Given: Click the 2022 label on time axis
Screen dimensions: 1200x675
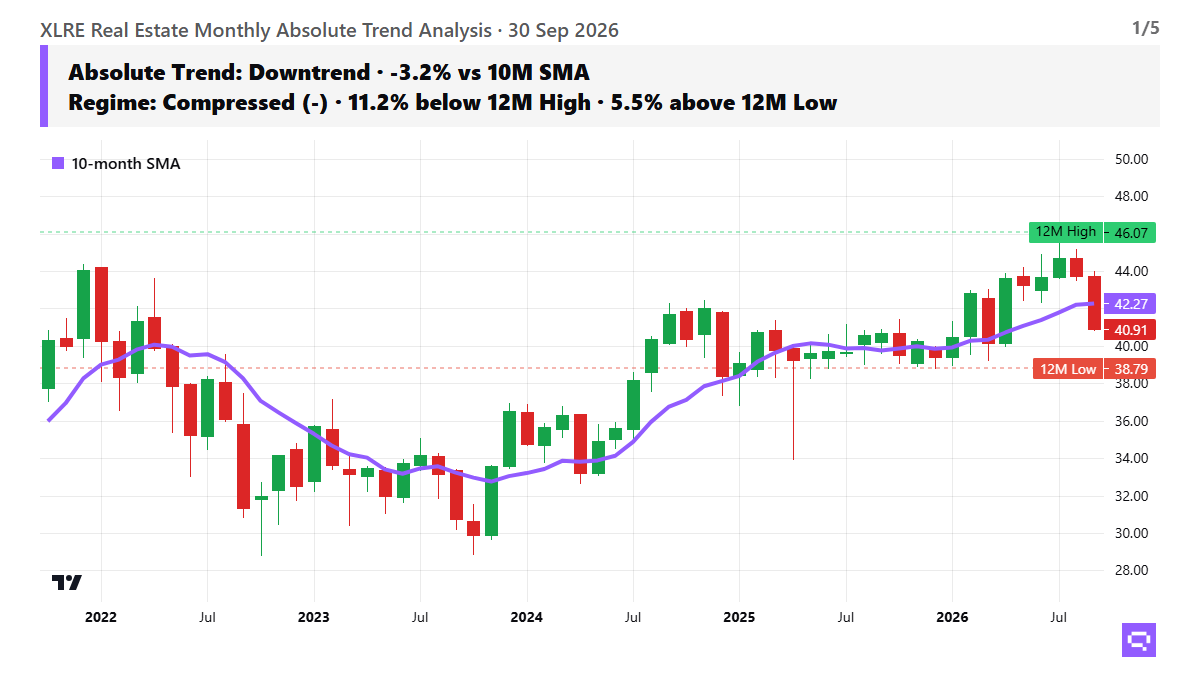Looking at the screenshot, I should point(101,617).
